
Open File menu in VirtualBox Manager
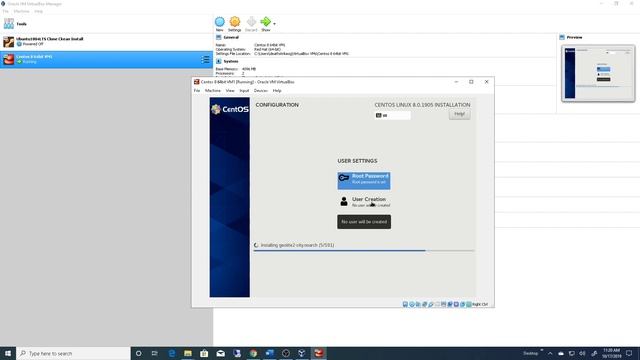(6, 11)
